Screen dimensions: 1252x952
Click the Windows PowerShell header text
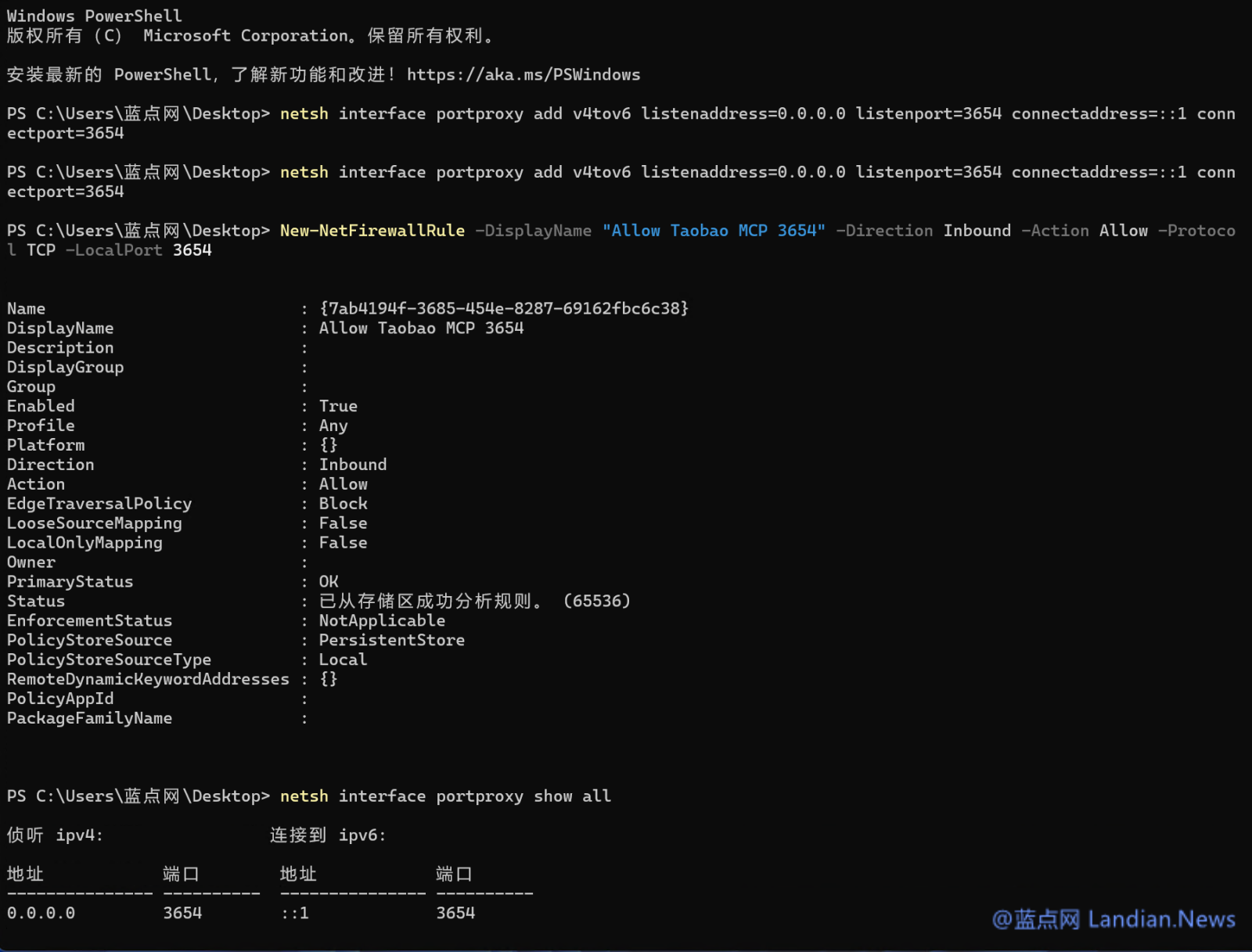click(94, 16)
